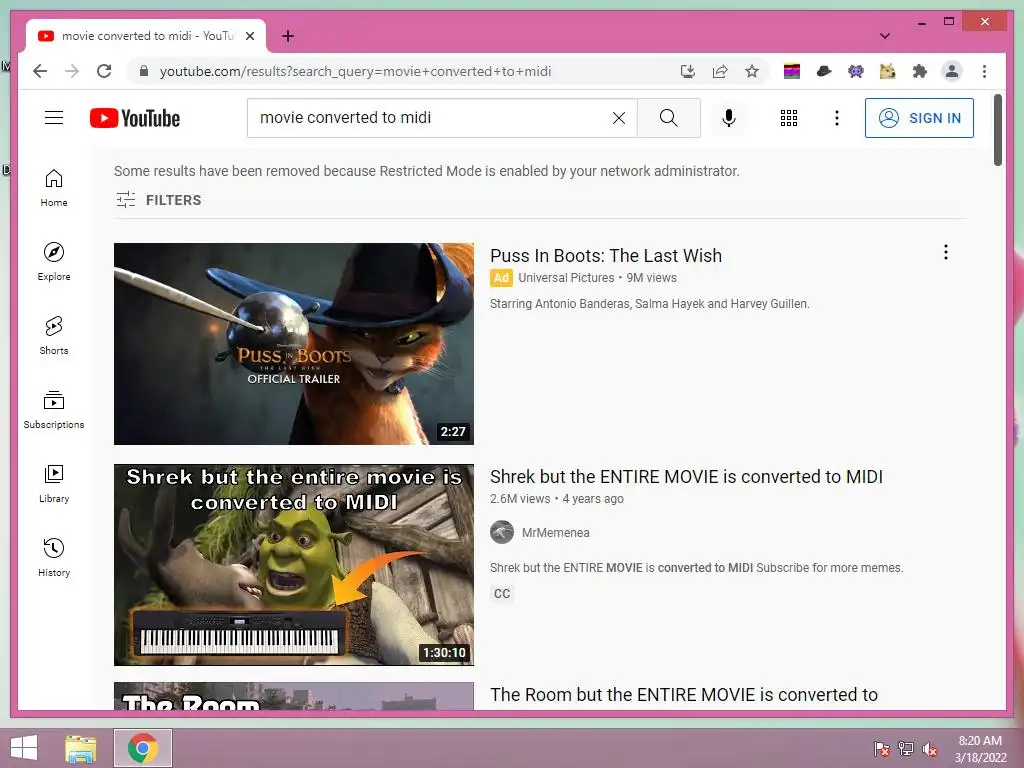Click the browser forward arrow
This screenshot has height=768, width=1024.
click(x=72, y=71)
